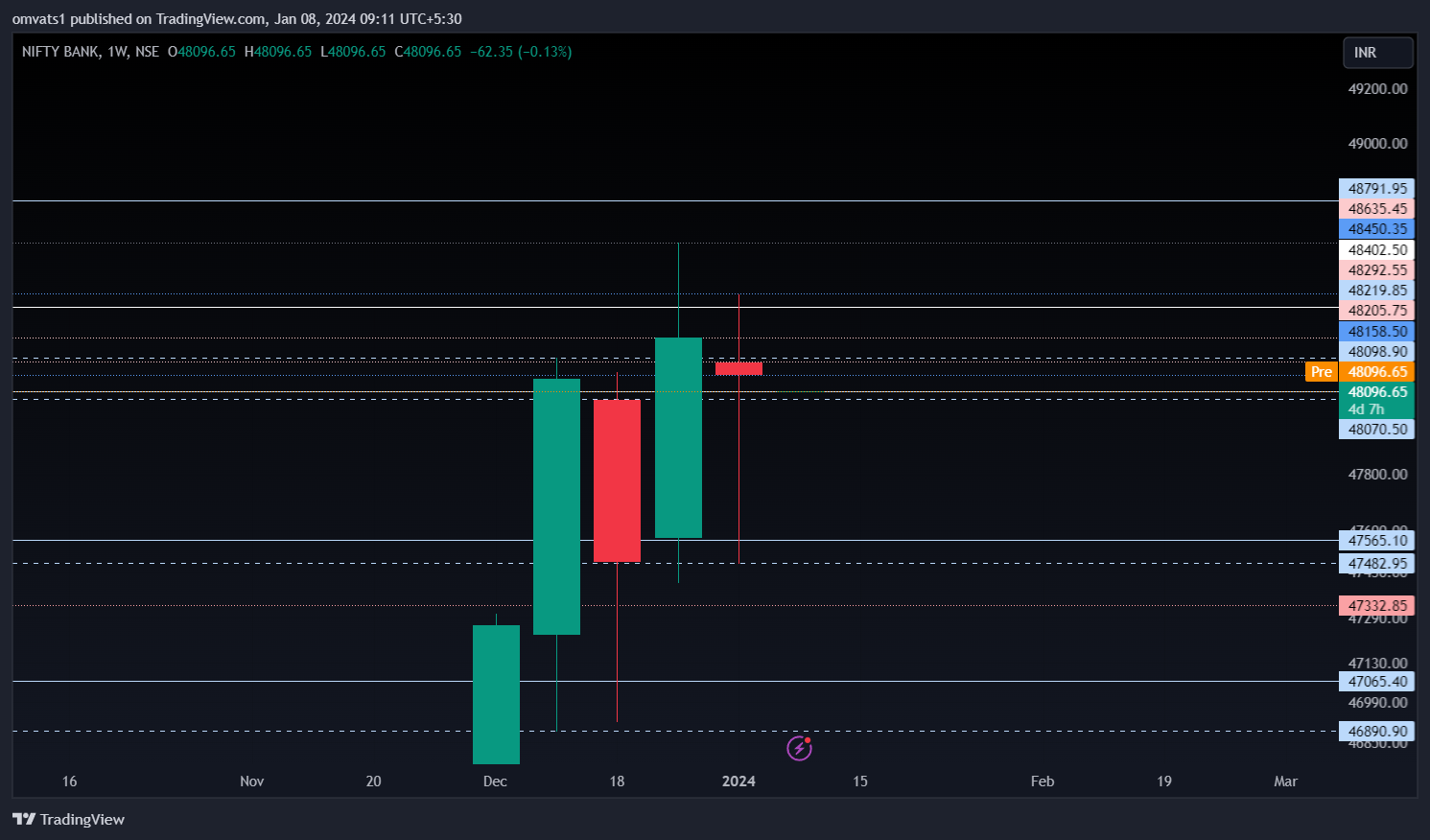Click the 2024 label on time axis
The height and width of the screenshot is (840, 1430).
point(738,782)
